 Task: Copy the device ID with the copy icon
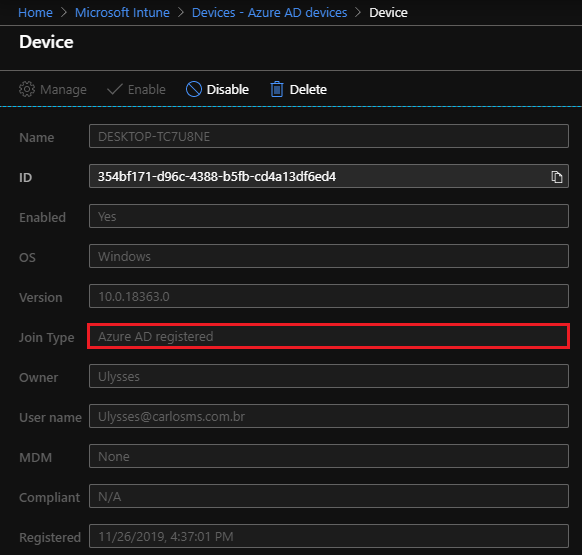coord(556,177)
